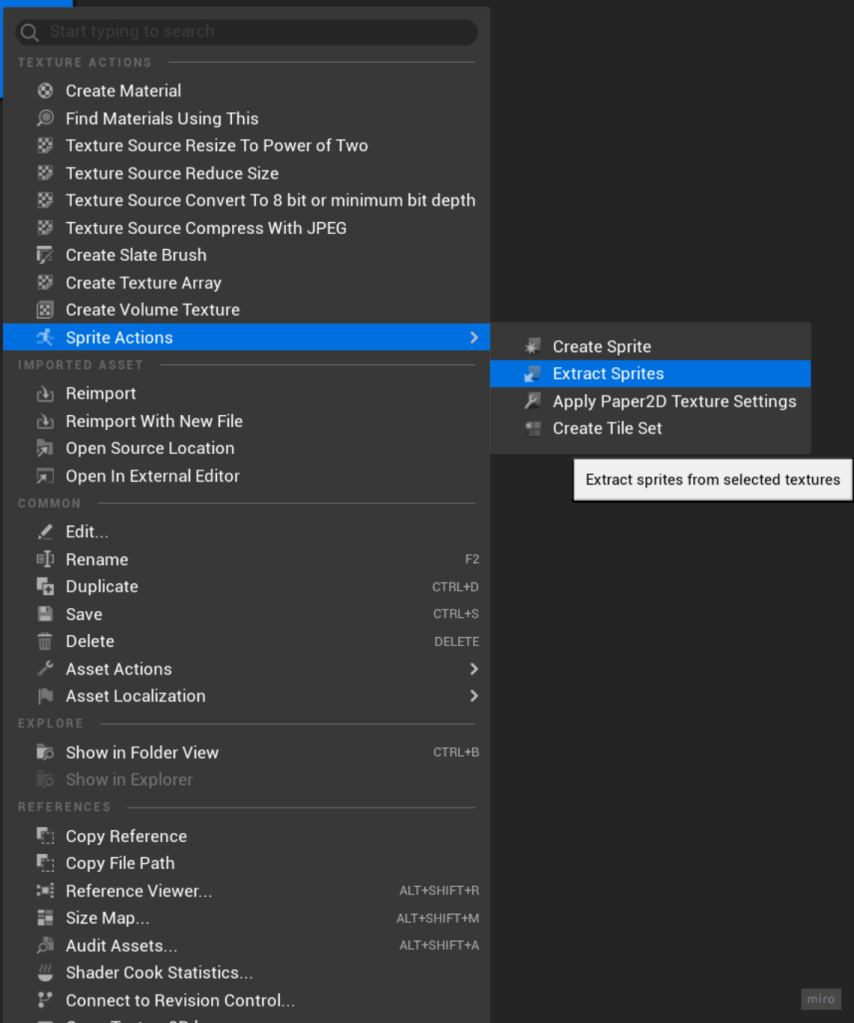
Task: Open Size Map from the References section
Action: pos(107,918)
